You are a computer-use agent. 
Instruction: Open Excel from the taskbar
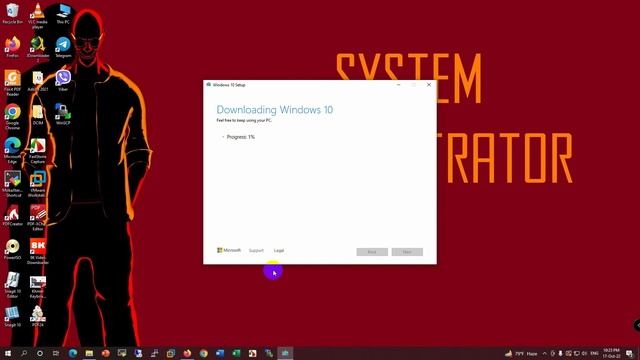(236, 353)
